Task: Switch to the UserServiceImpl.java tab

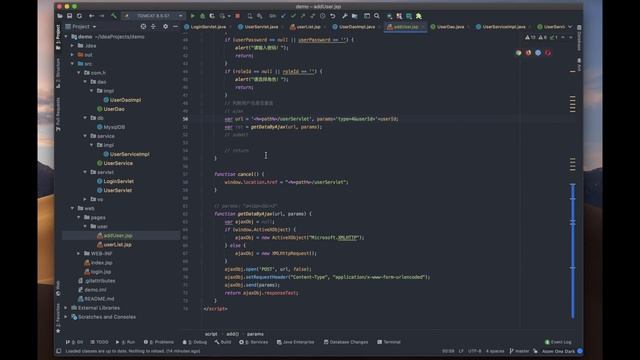Action: [504, 27]
